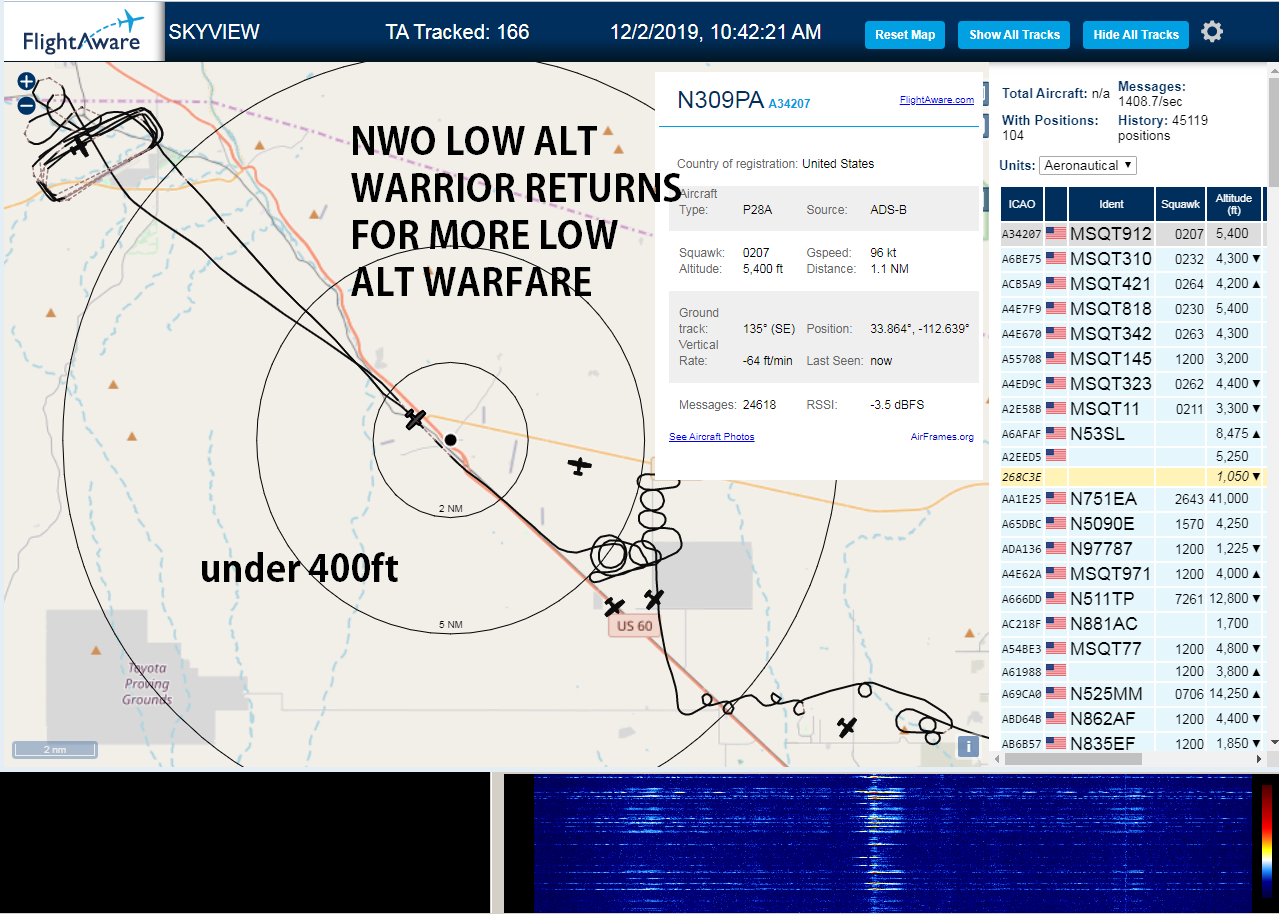Viewport: 1279px width, 915px height.
Task: Select the MSQT310 aircraft row
Action: pos(1132,259)
